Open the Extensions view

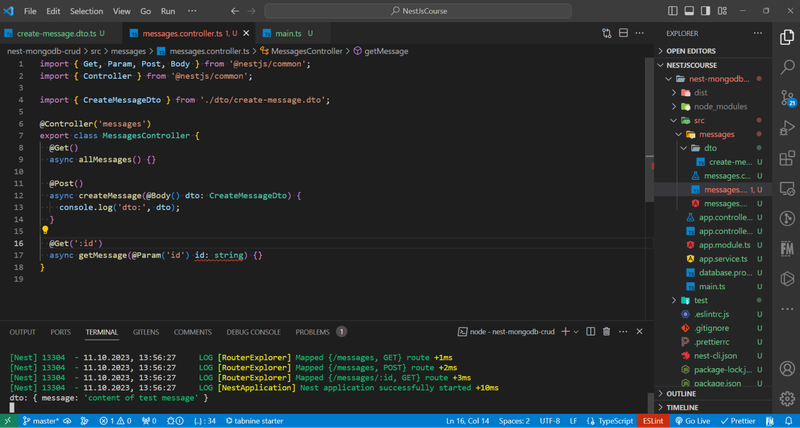point(787,158)
